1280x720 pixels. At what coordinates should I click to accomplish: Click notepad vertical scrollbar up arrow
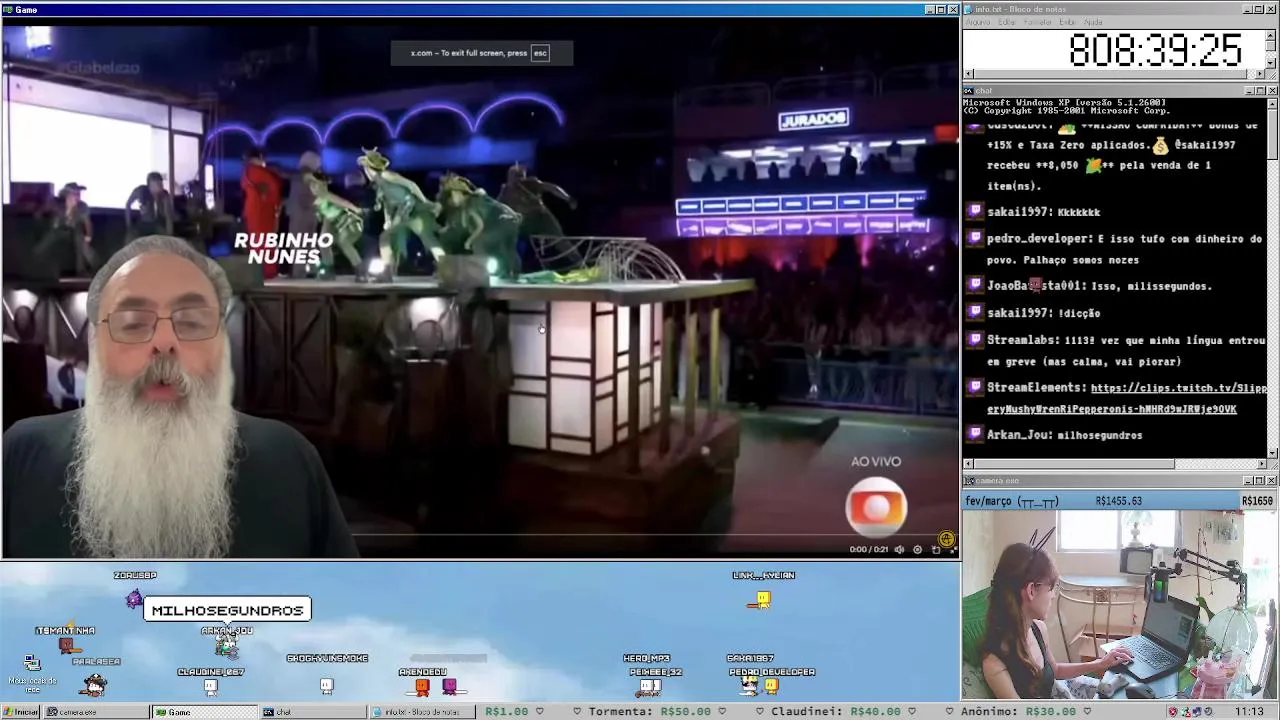pos(1272,34)
